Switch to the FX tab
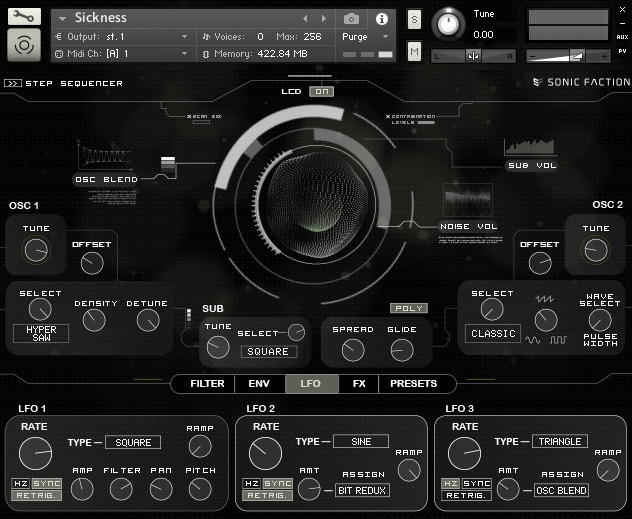632x519 pixels. [359, 384]
